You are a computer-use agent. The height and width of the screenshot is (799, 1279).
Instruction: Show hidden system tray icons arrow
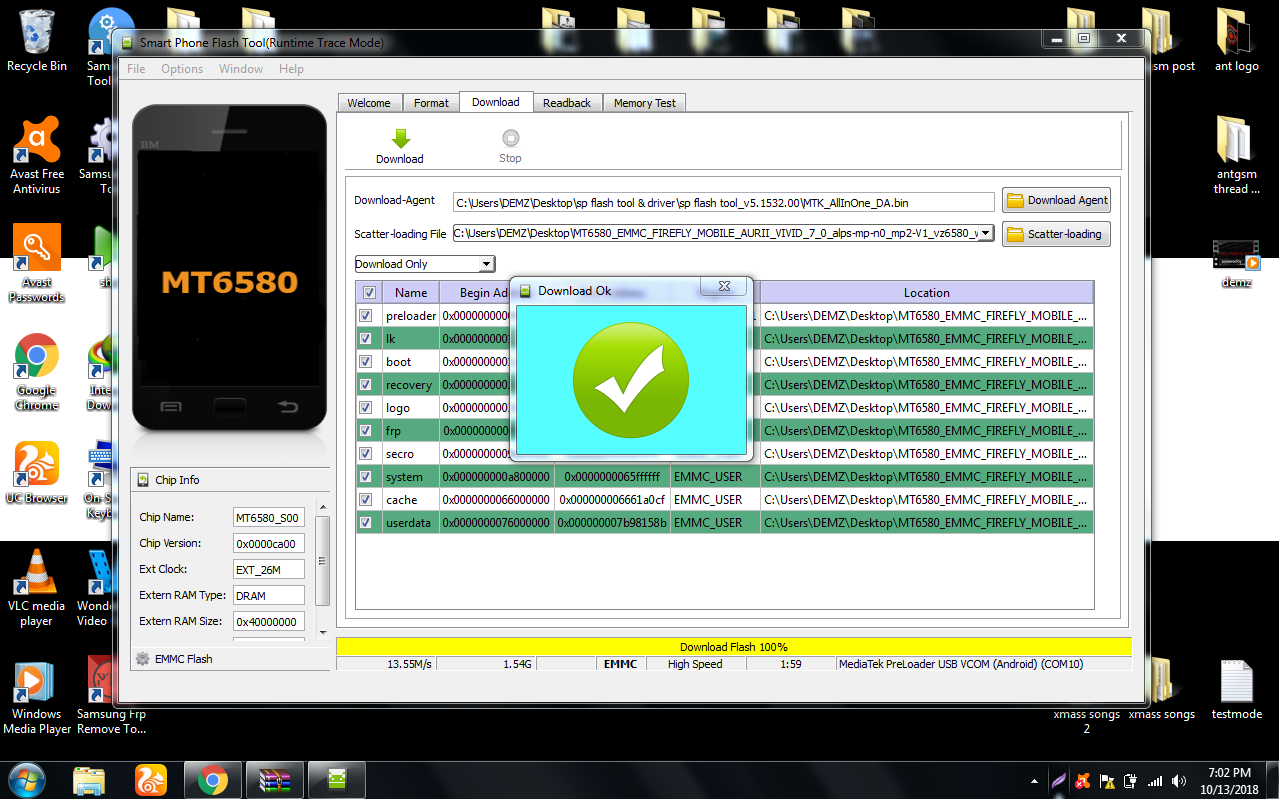1035,781
